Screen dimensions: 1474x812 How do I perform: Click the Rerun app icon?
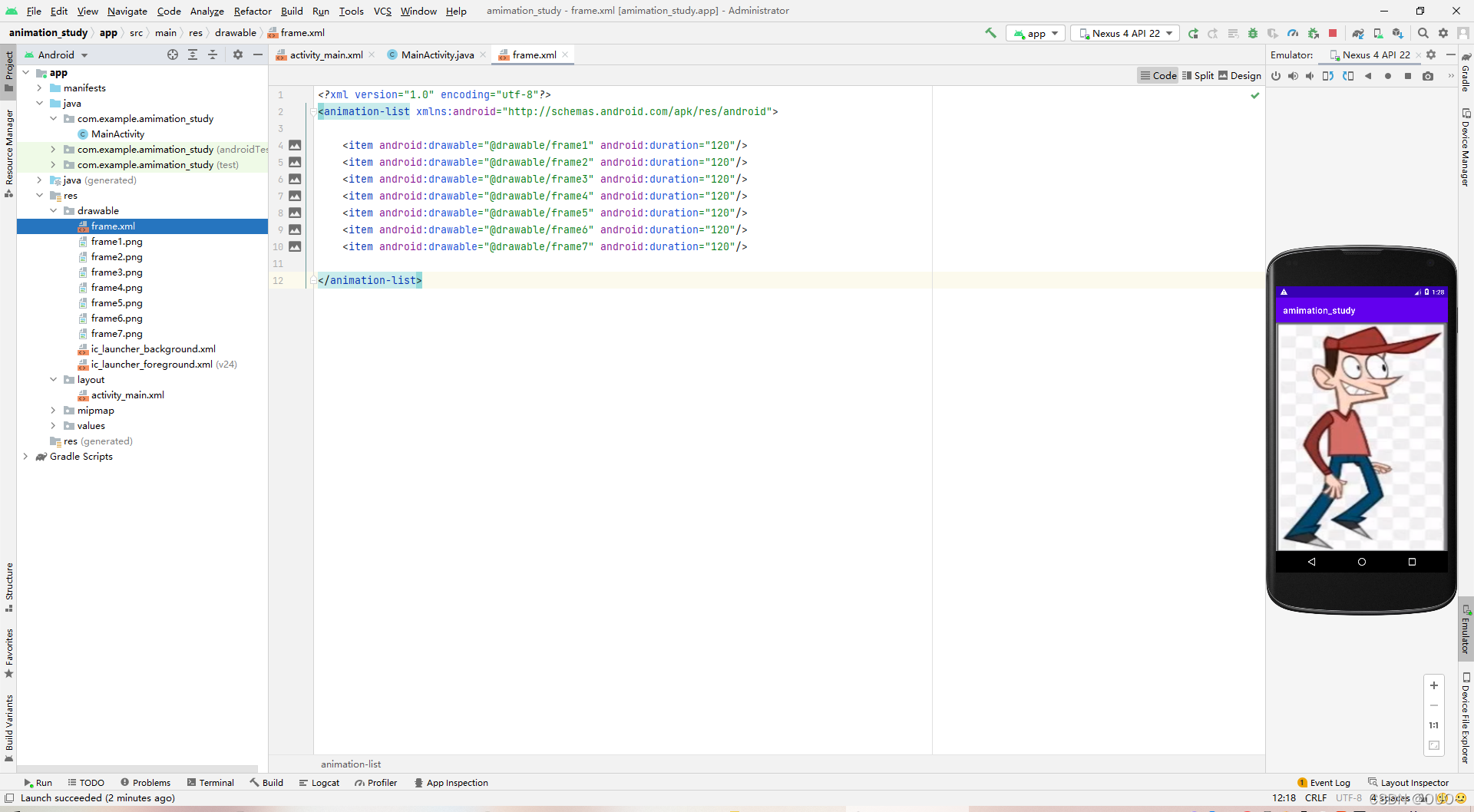1193,33
